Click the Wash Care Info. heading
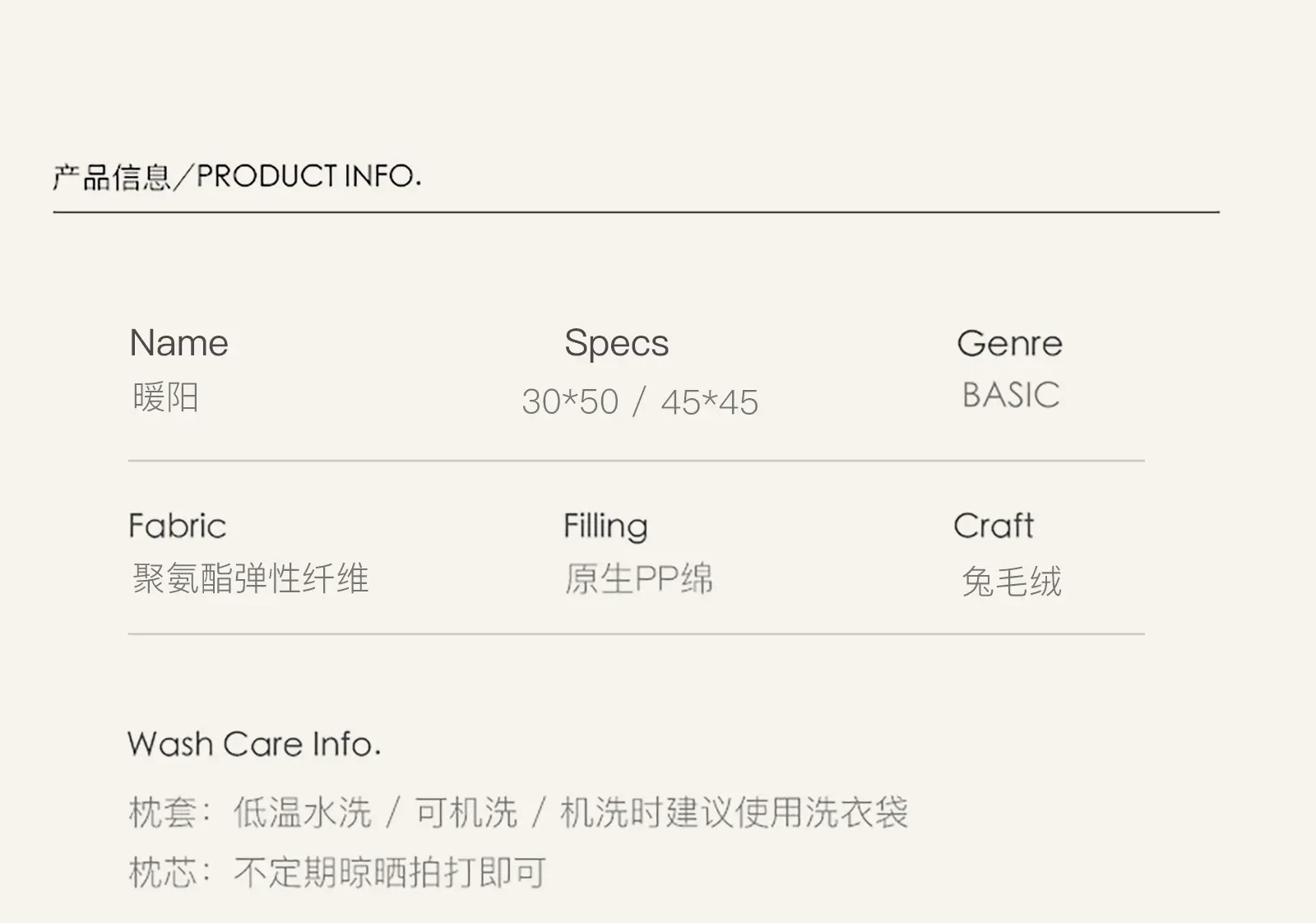 (x=254, y=744)
